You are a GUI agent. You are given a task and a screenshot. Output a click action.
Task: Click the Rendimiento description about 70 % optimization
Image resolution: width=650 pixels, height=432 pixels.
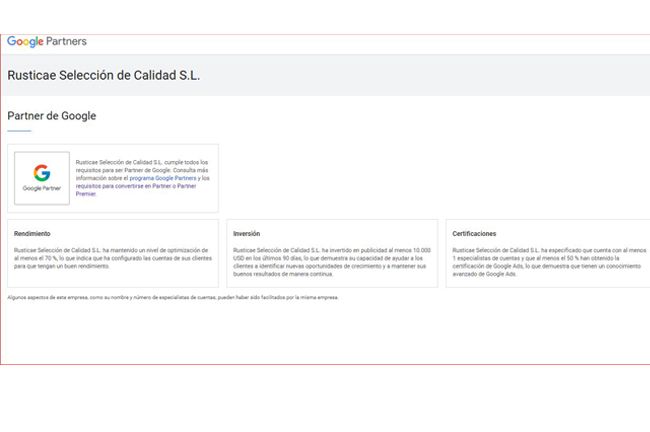pyautogui.click(x=113, y=258)
